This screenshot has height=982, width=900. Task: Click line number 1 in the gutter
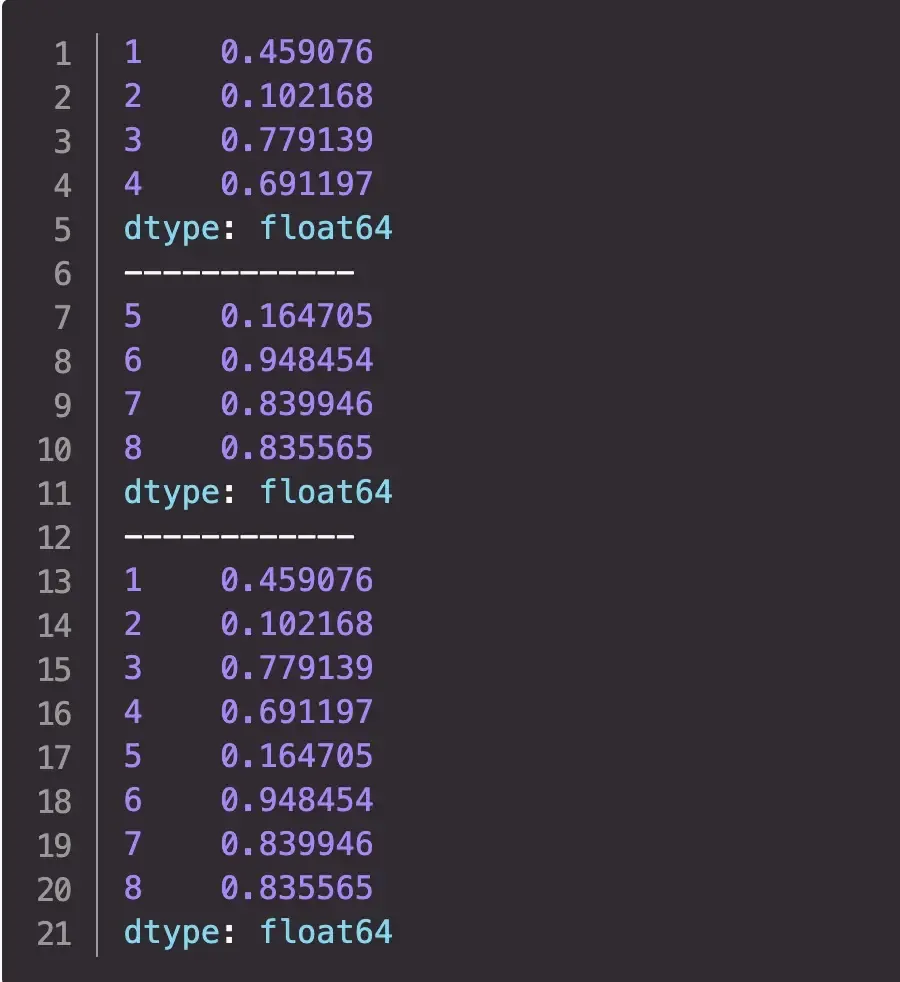click(62, 53)
